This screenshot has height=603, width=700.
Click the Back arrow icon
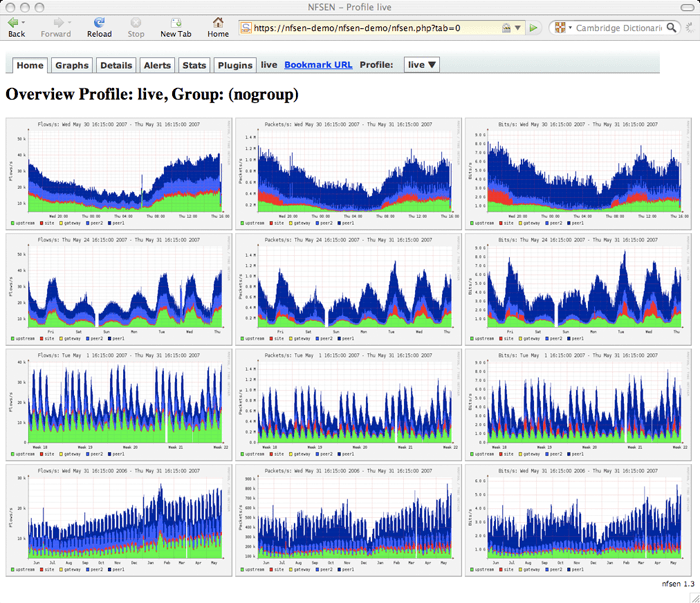[13, 22]
